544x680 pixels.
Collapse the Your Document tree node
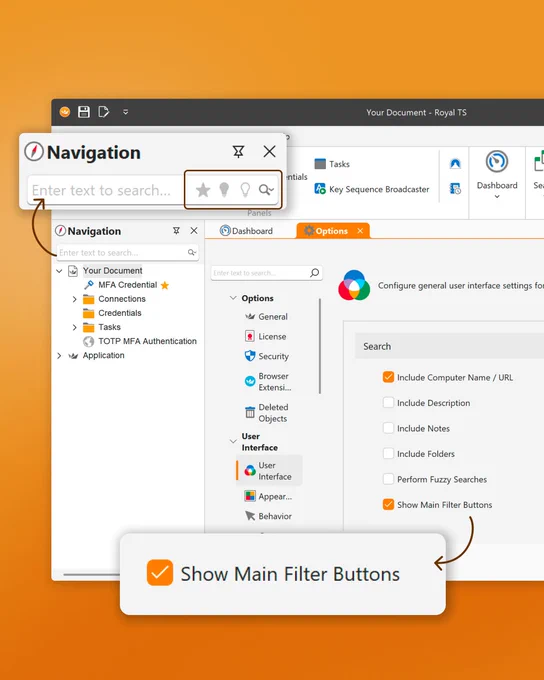click(x=59, y=271)
